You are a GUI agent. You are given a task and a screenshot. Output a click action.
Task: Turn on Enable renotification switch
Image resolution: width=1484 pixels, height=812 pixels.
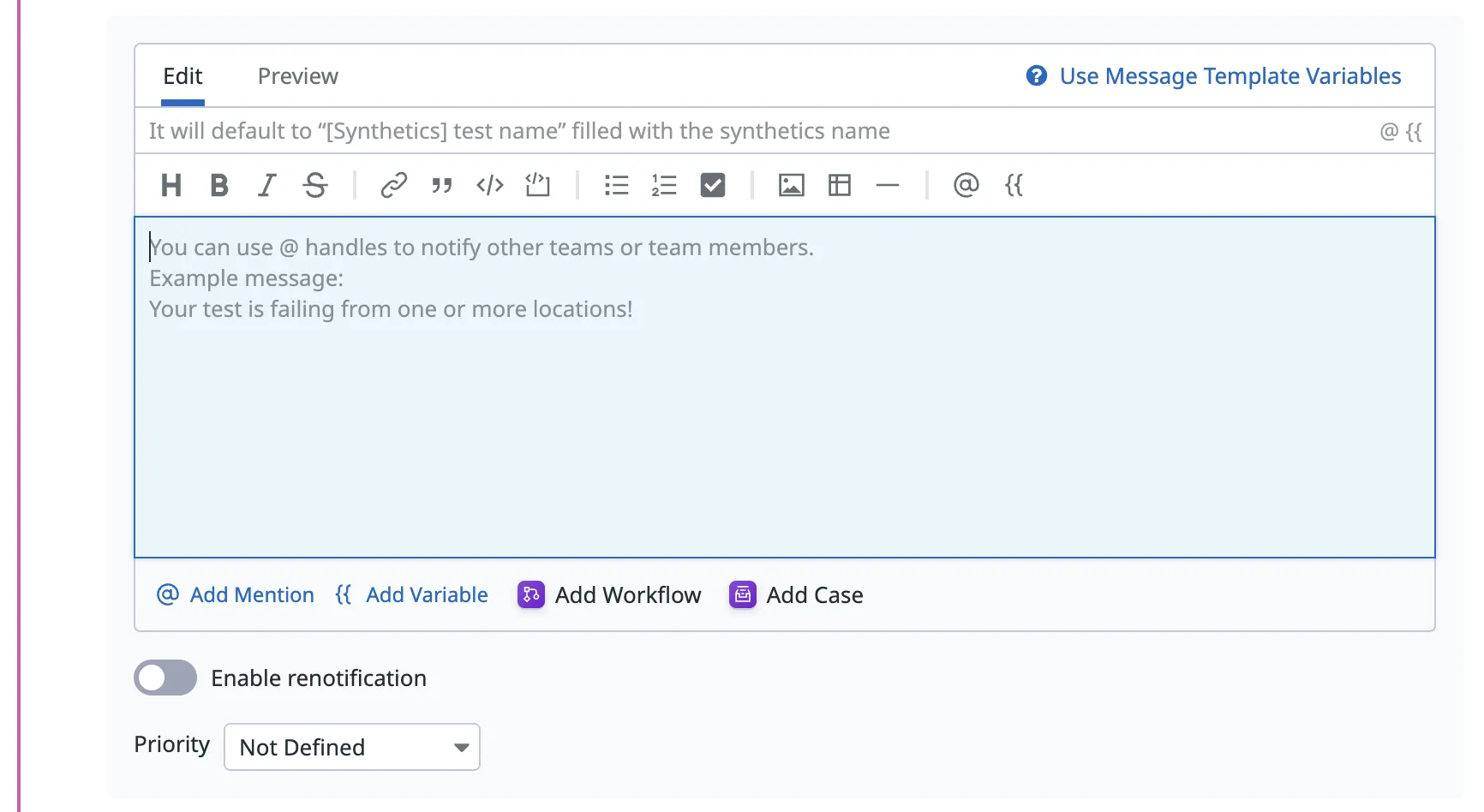165,678
